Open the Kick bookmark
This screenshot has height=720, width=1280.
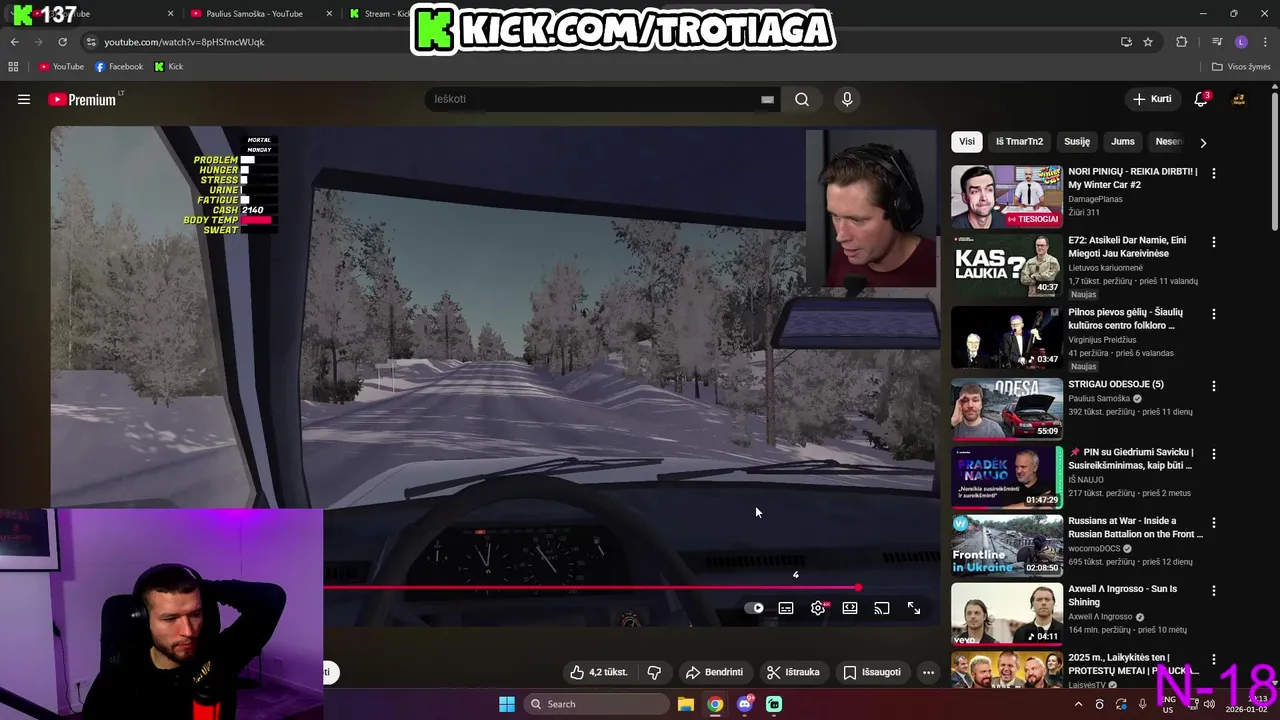(169, 67)
